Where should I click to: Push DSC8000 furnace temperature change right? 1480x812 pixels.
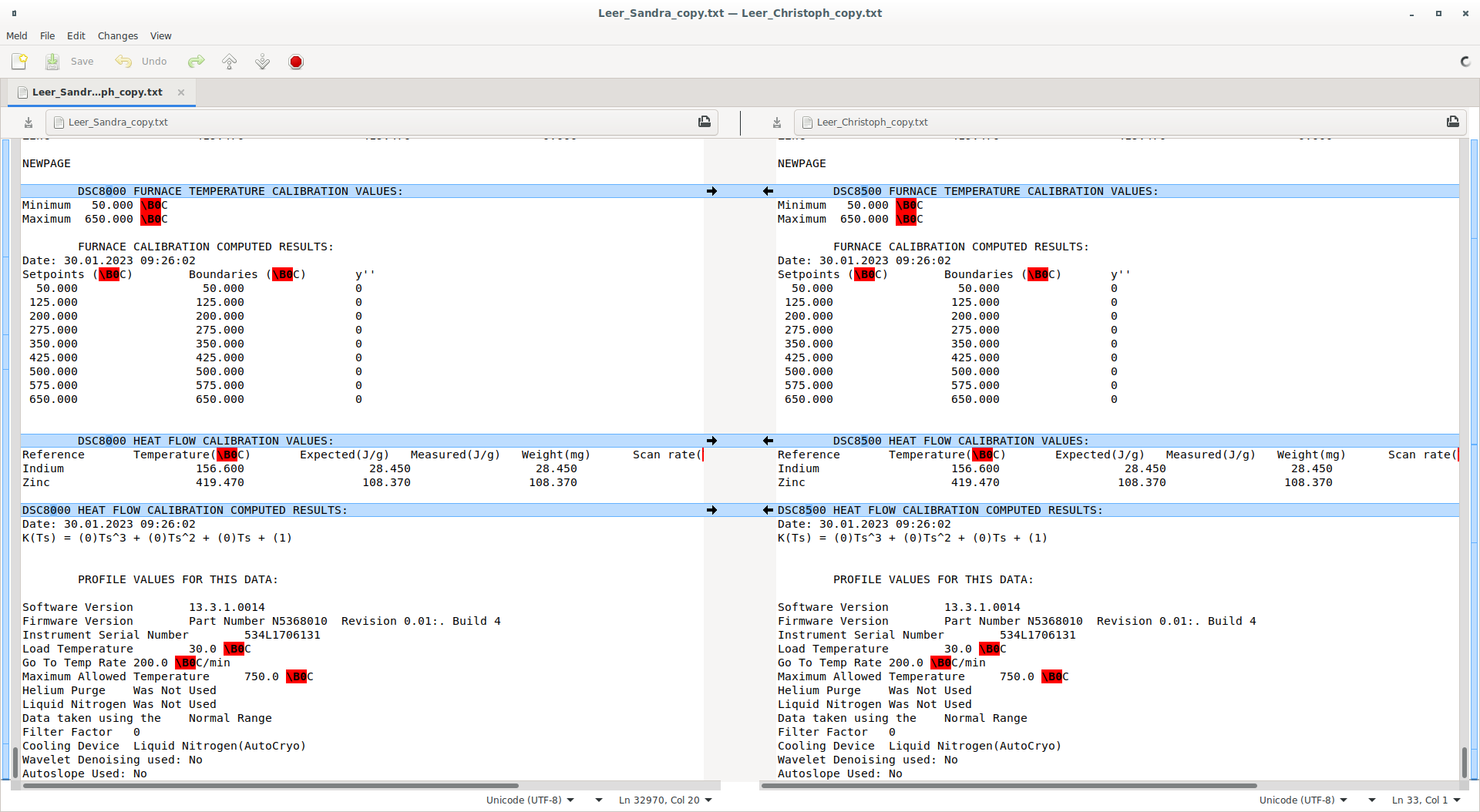[711, 191]
